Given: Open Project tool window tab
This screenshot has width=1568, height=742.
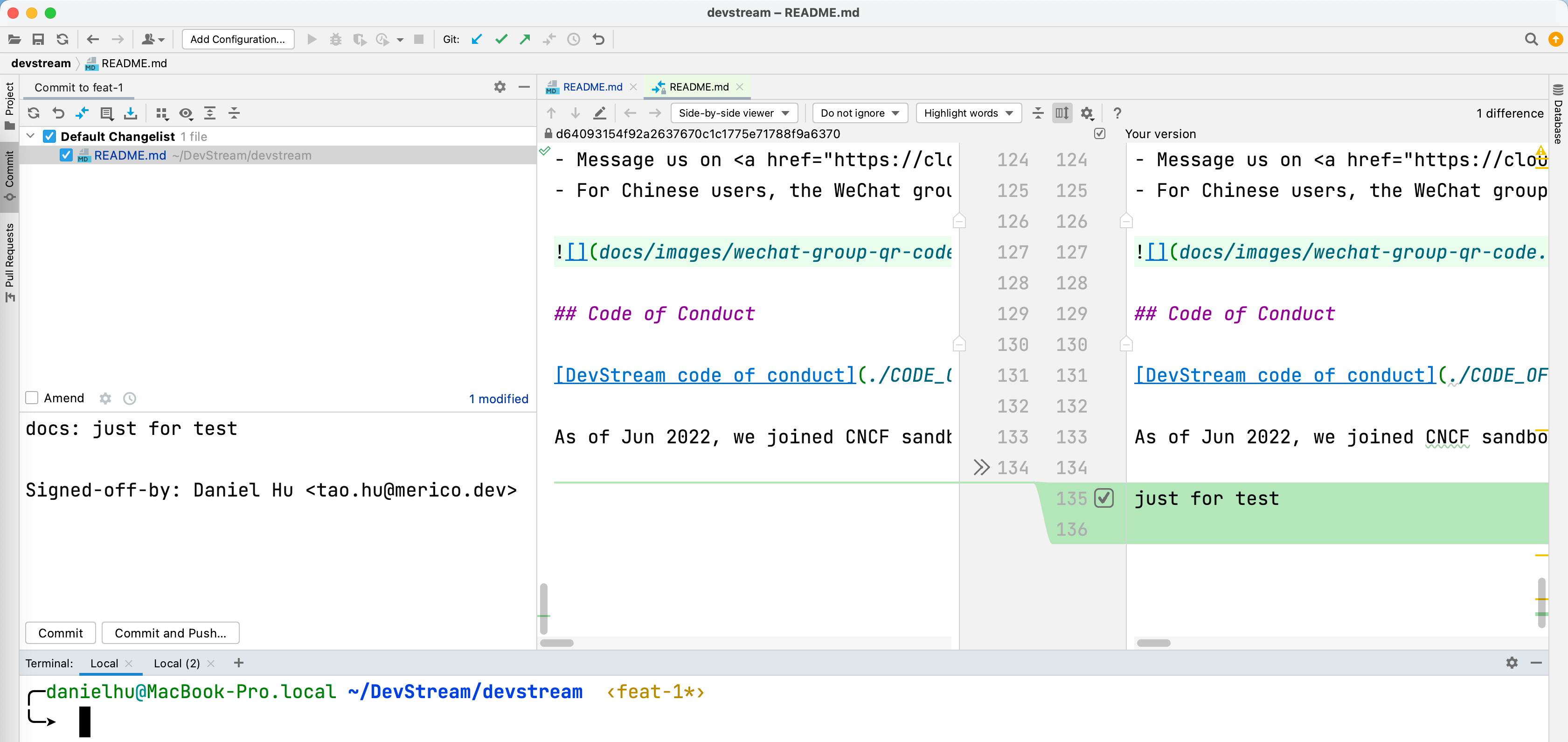Looking at the screenshot, I should 9,106.
